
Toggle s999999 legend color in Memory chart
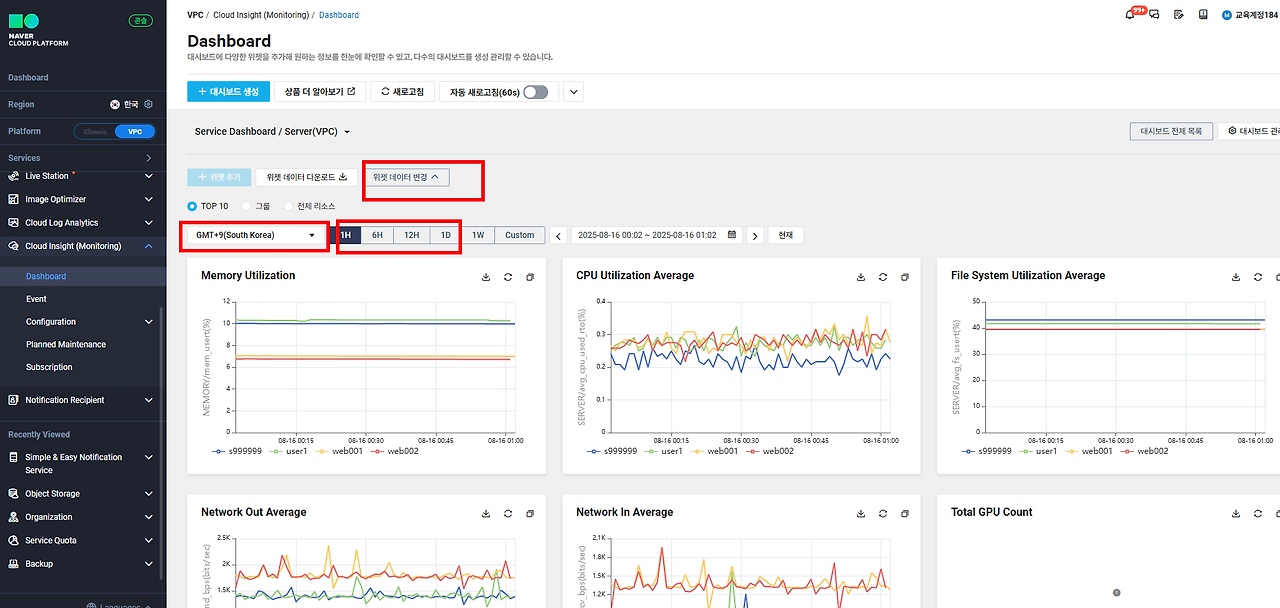pyautogui.click(x=219, y=451)
